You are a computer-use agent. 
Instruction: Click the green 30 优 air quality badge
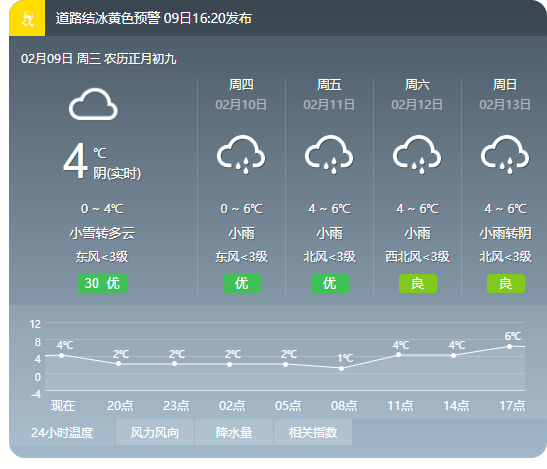(102, 283)
